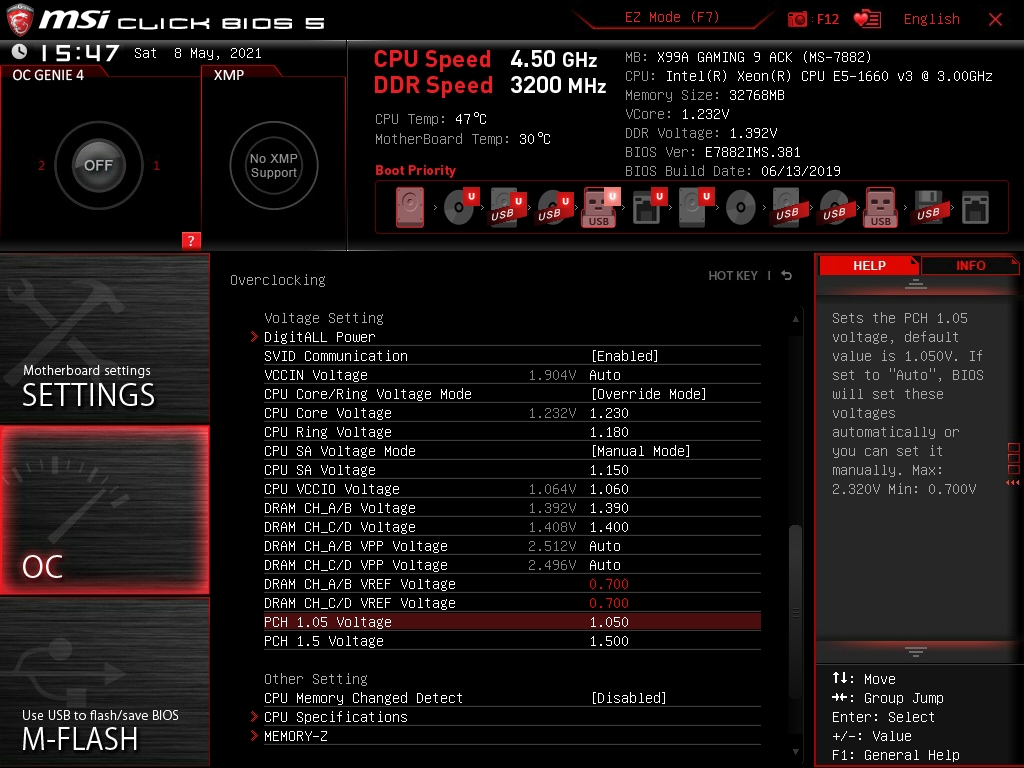Viewport: 1024px width, 768px height.
Task: Edit CPU Ring Voltage 1.180 field
Action: coord(609,432)
